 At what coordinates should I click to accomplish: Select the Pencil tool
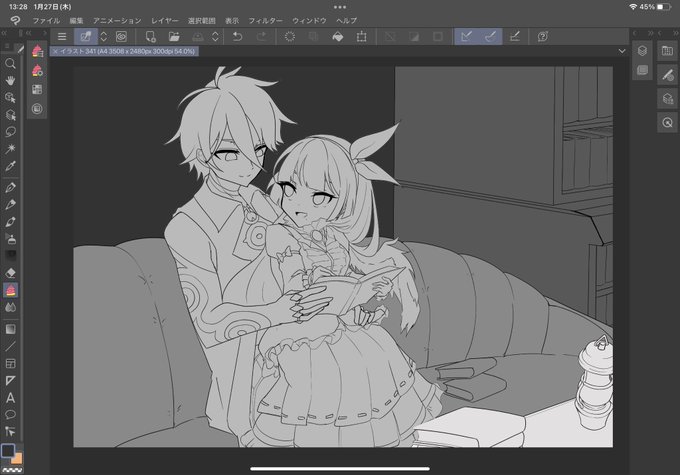pyautogui.click(x=10, y=204)
